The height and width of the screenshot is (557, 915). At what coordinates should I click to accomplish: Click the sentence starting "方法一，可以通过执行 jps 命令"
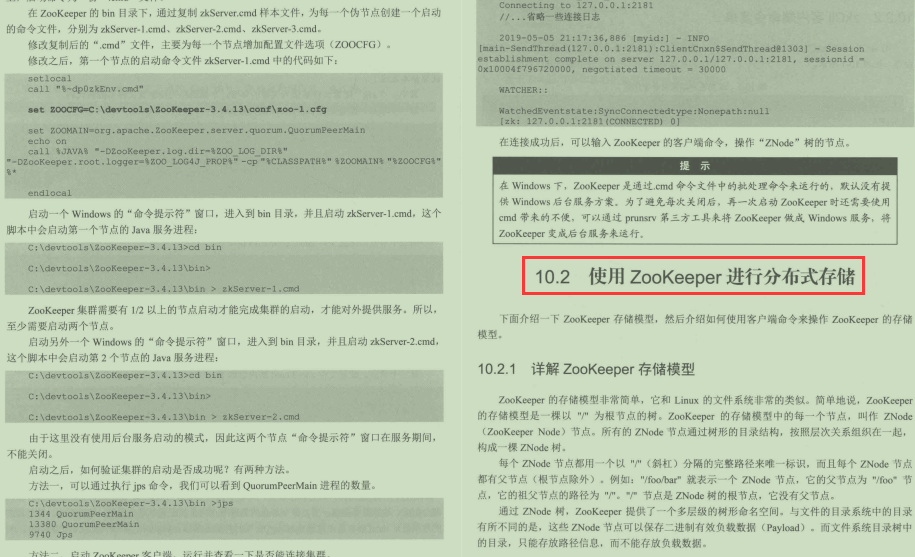click(202, 485)
